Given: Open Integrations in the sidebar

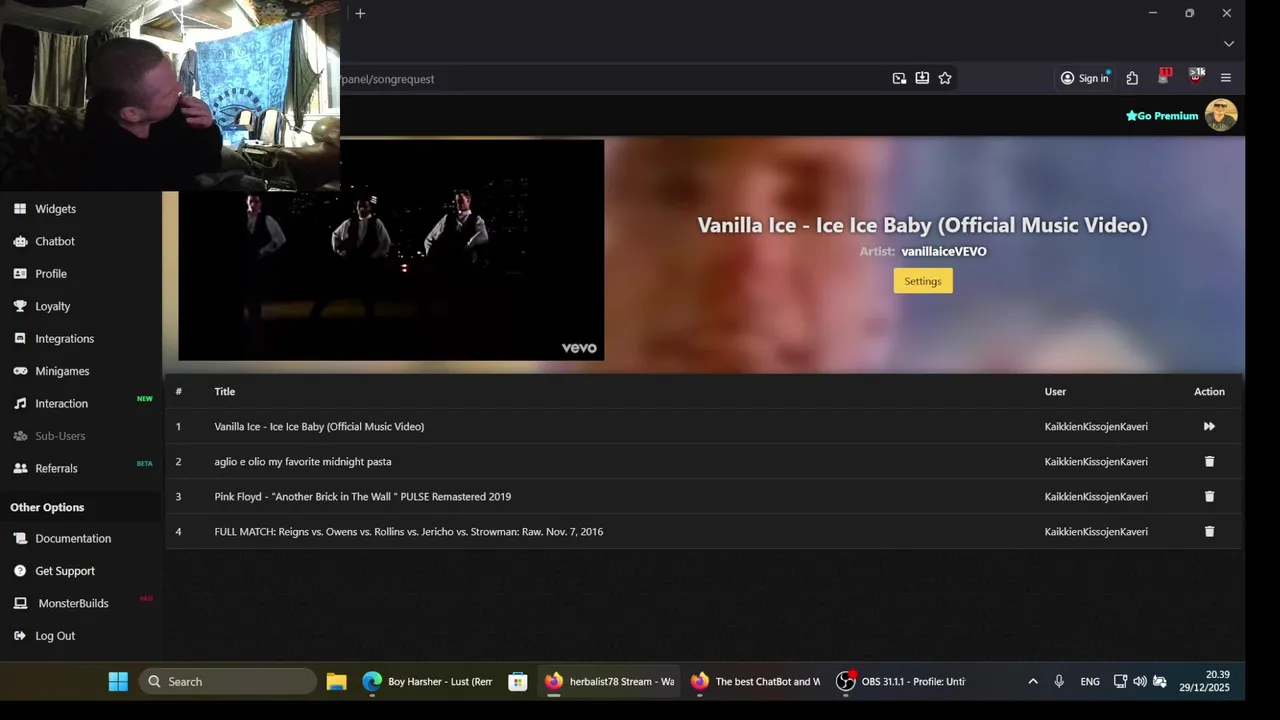Looking at the screenshot, I should 65,339.
